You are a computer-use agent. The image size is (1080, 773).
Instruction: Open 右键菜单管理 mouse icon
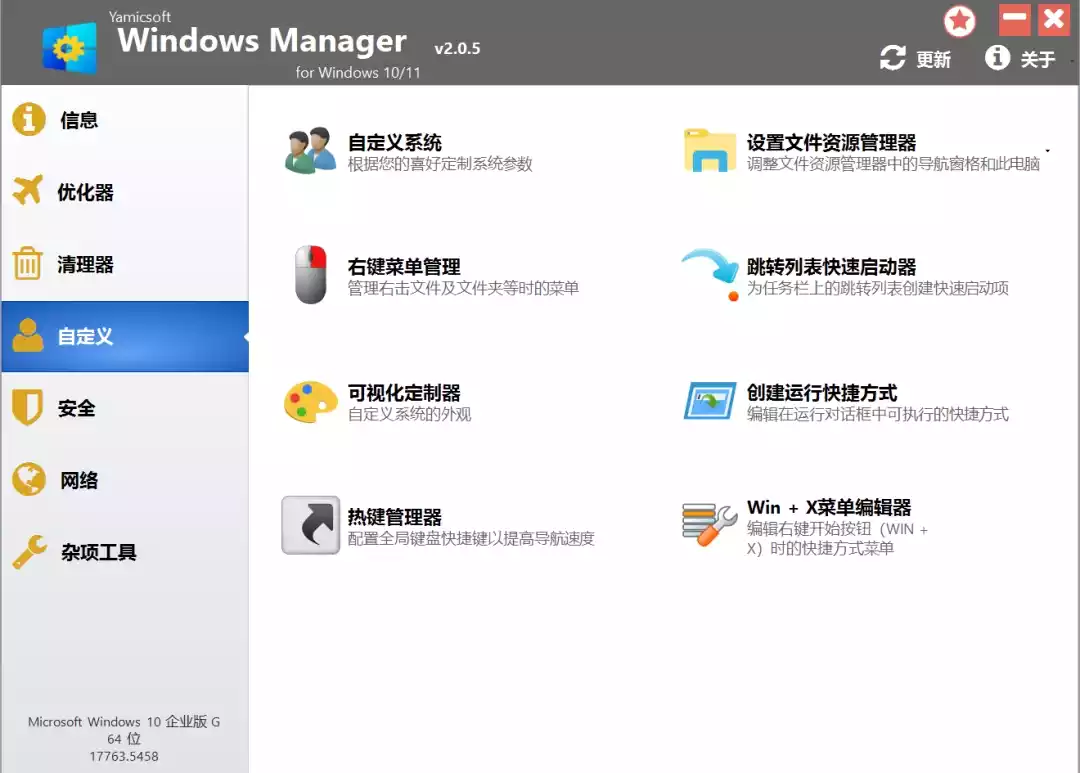click(310, 275)
